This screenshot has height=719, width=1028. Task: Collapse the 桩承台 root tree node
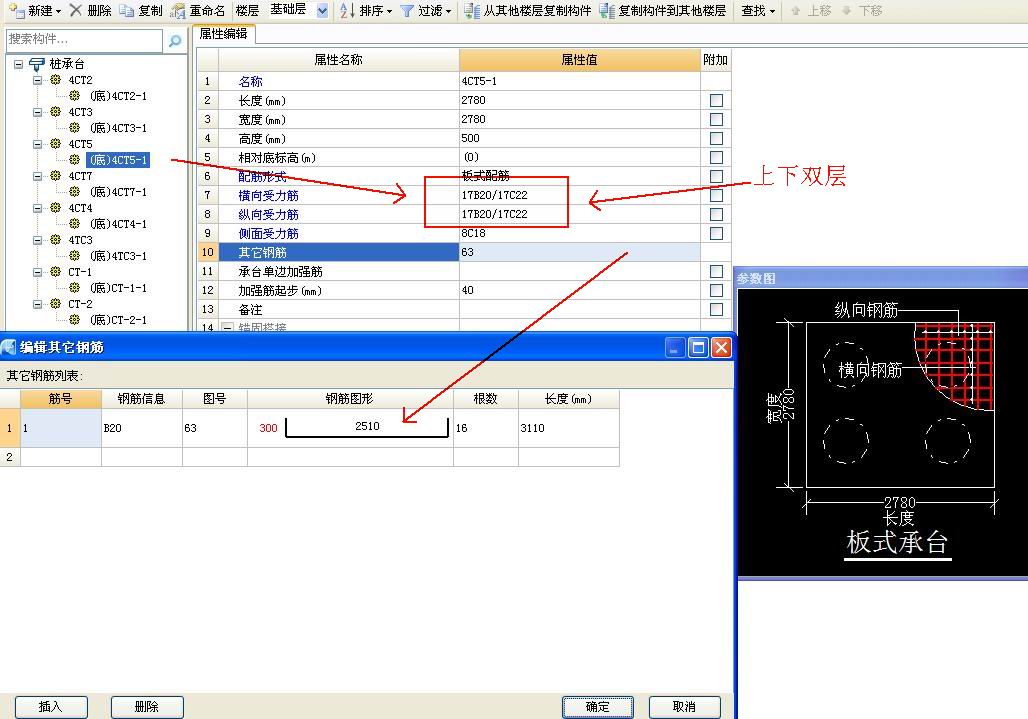18,64
